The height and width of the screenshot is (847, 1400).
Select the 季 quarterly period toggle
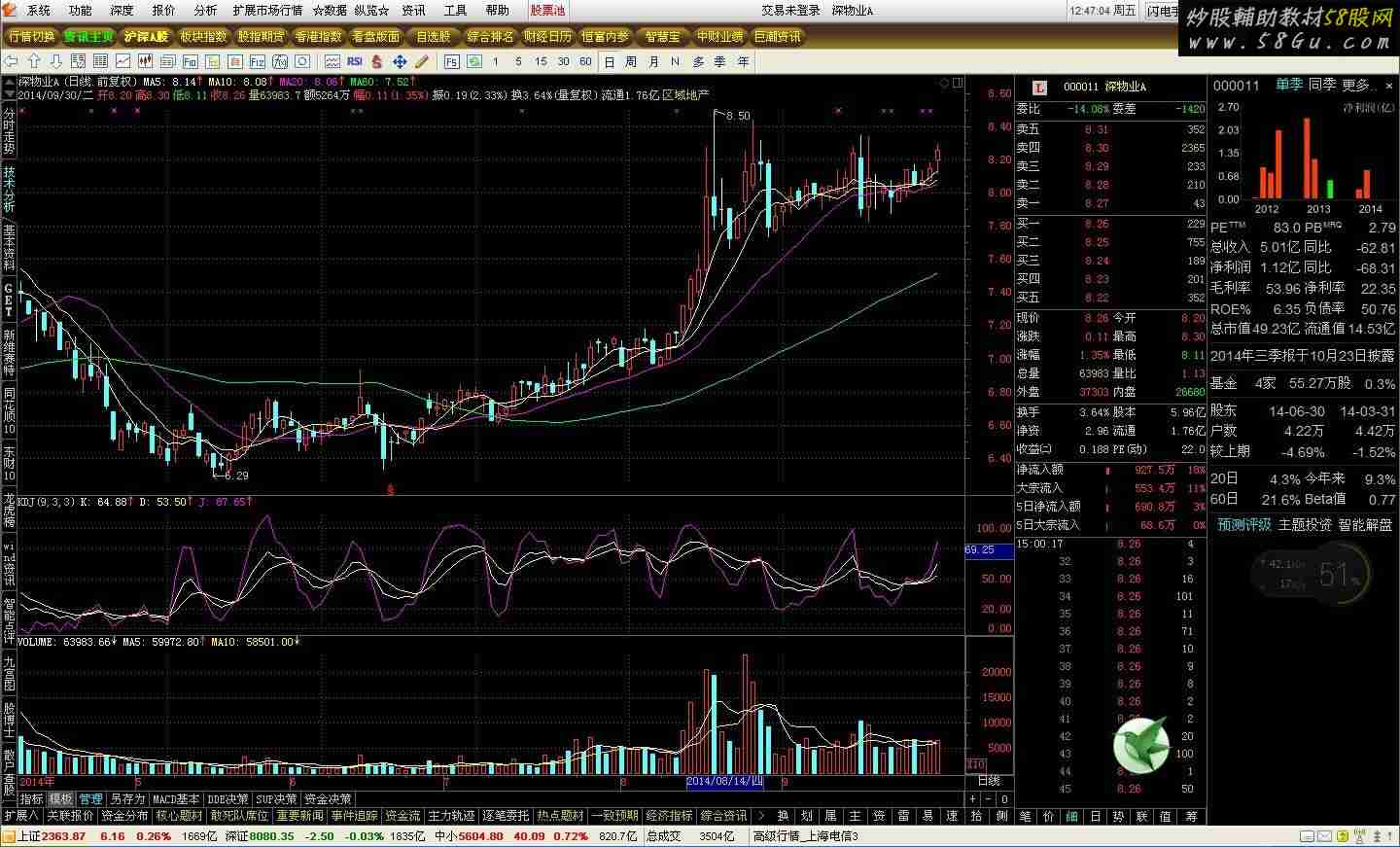tap(720, 61)
